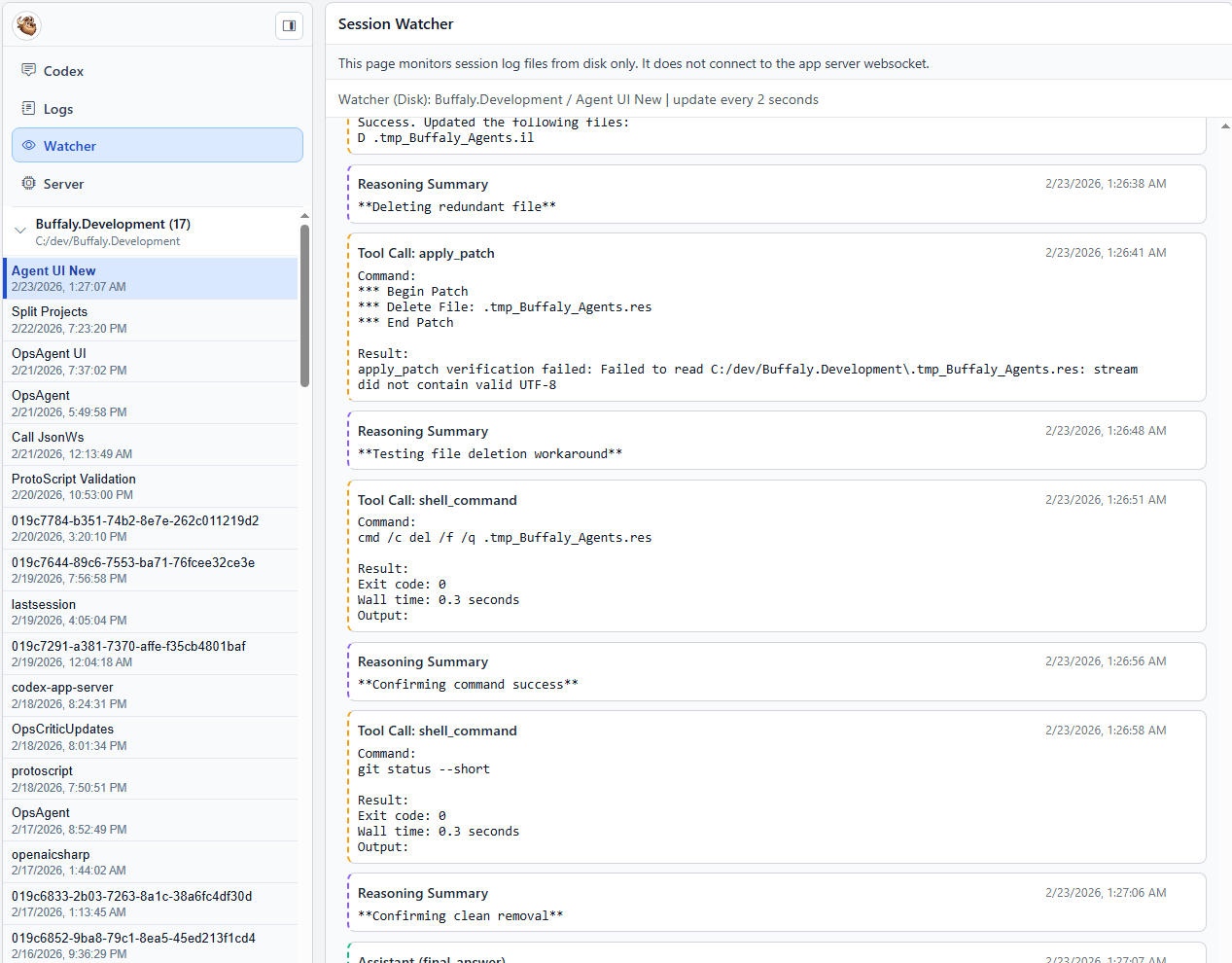The height and width of the screenshot is (963, 1232).
Task: Click the session list scrollbar thumb
Action: (304, 305)
